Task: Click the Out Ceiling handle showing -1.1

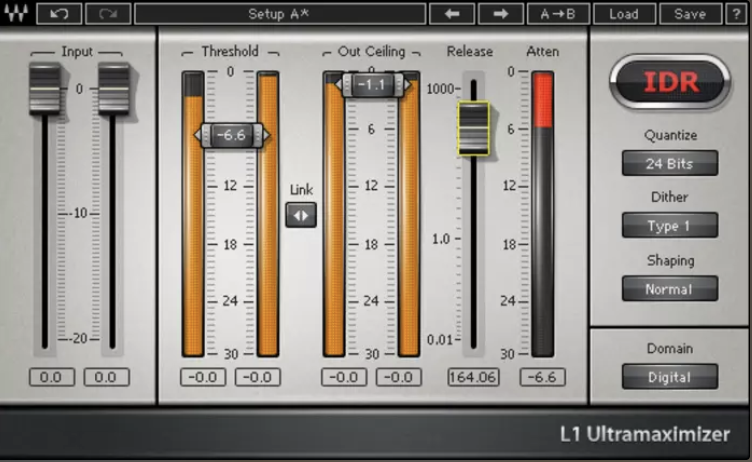Action: coord(373,85)
